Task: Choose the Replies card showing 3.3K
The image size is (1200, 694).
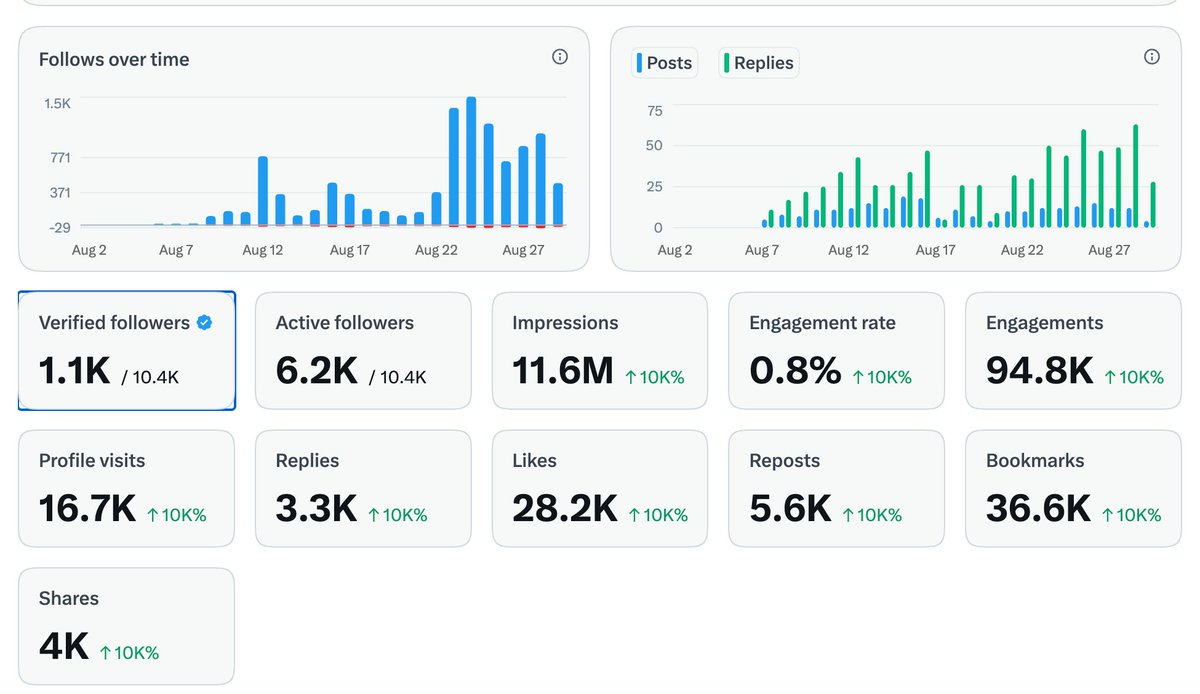Action: coord(363,489)
